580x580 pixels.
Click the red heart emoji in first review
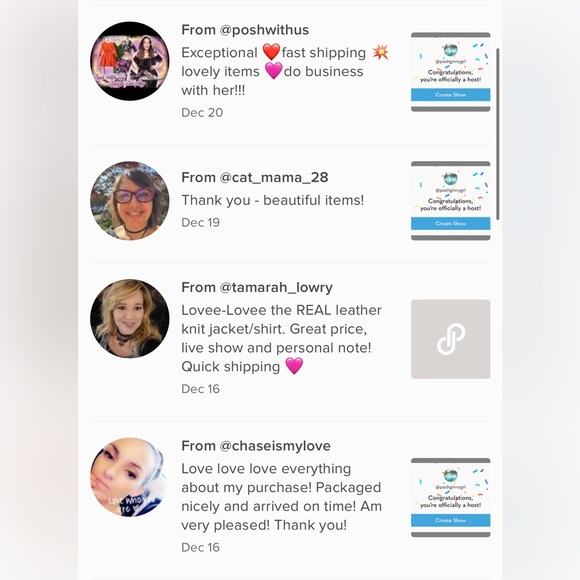(x=272, y=52)
